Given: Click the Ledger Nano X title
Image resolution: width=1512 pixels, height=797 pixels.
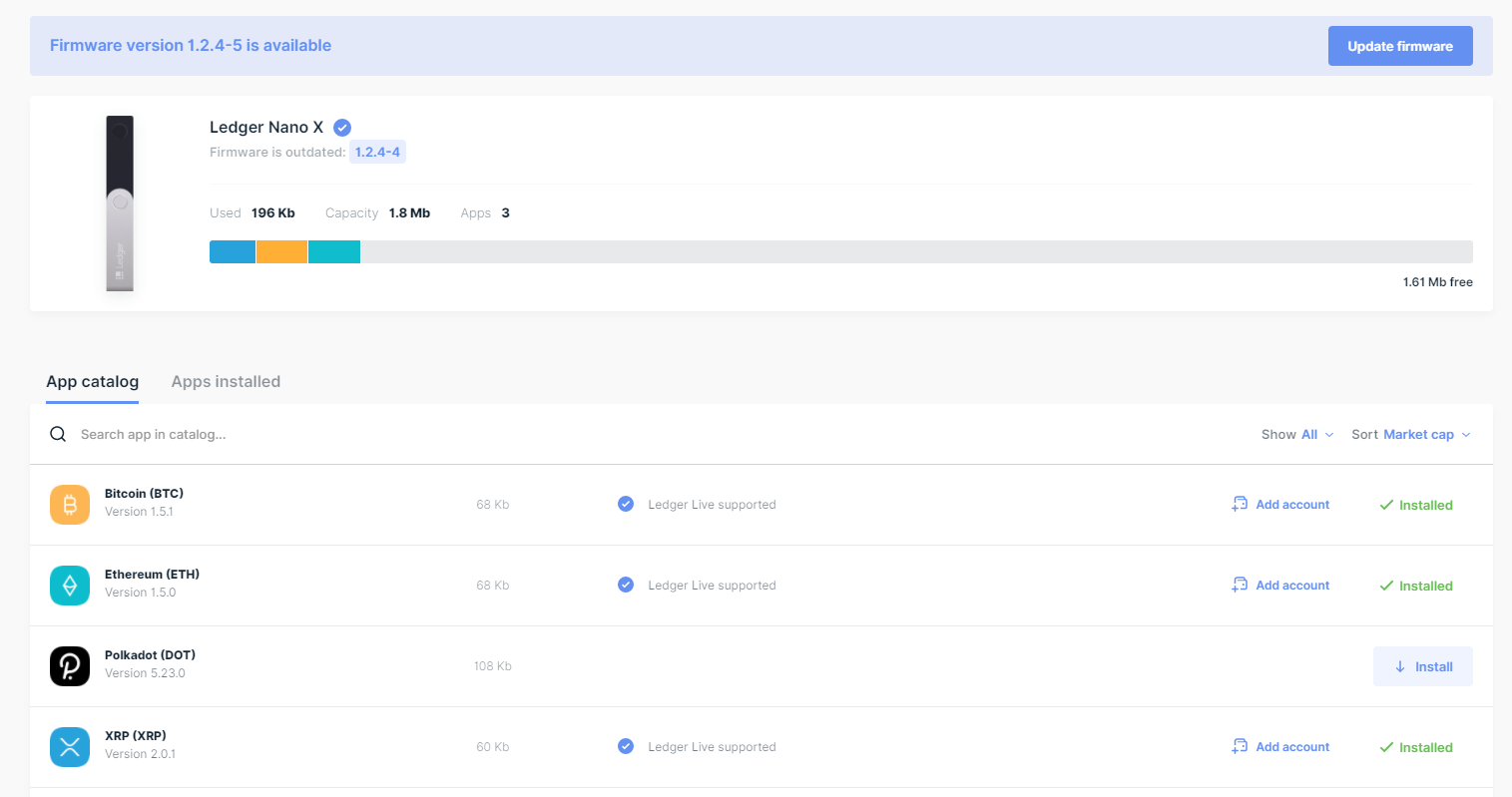Looking at the screenshot, I should [x=266, y=128].
